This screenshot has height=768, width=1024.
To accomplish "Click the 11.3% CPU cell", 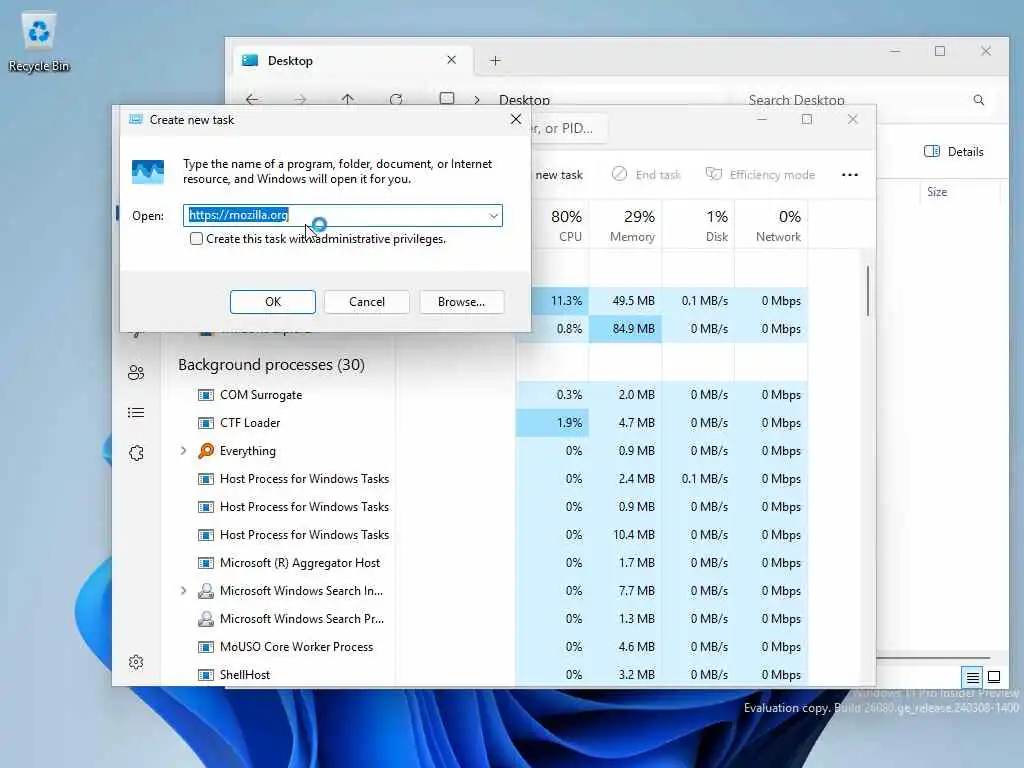I will (560, 301).
